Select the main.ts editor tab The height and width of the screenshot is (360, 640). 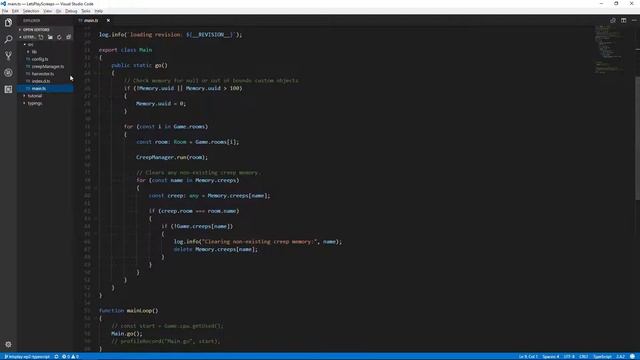tap(92, 20)
